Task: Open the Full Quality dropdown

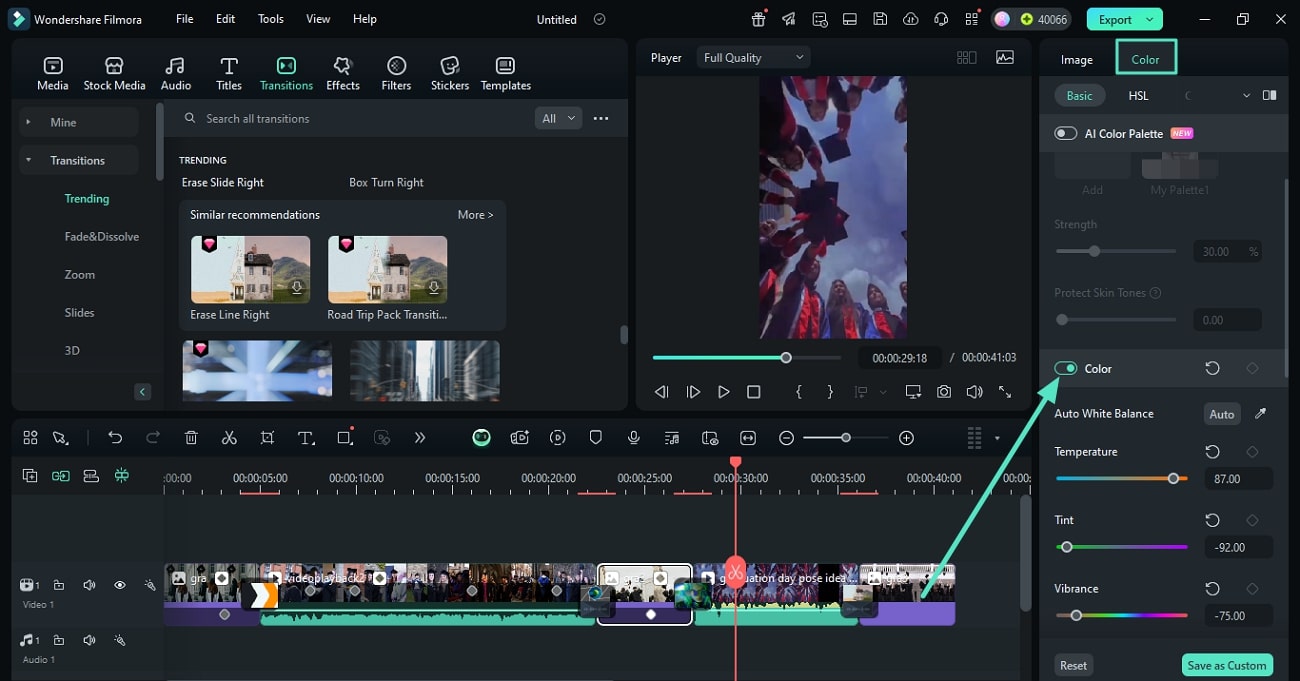Action: coord(753,58)
